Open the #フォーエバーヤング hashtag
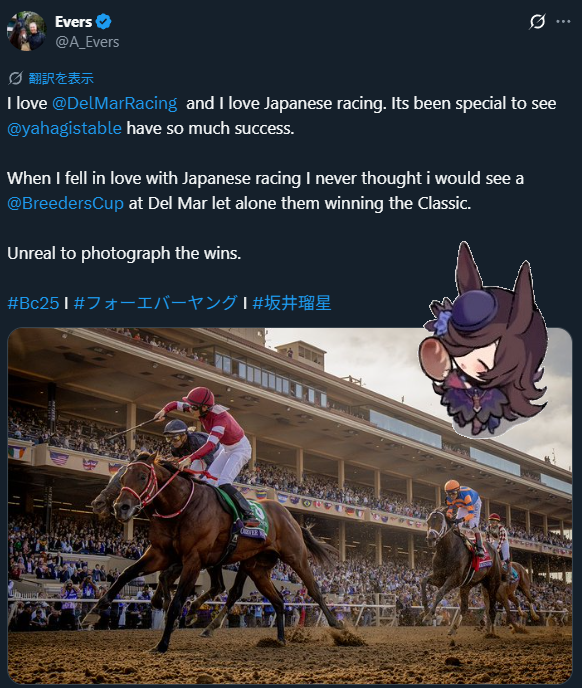 tap(156, 303)
